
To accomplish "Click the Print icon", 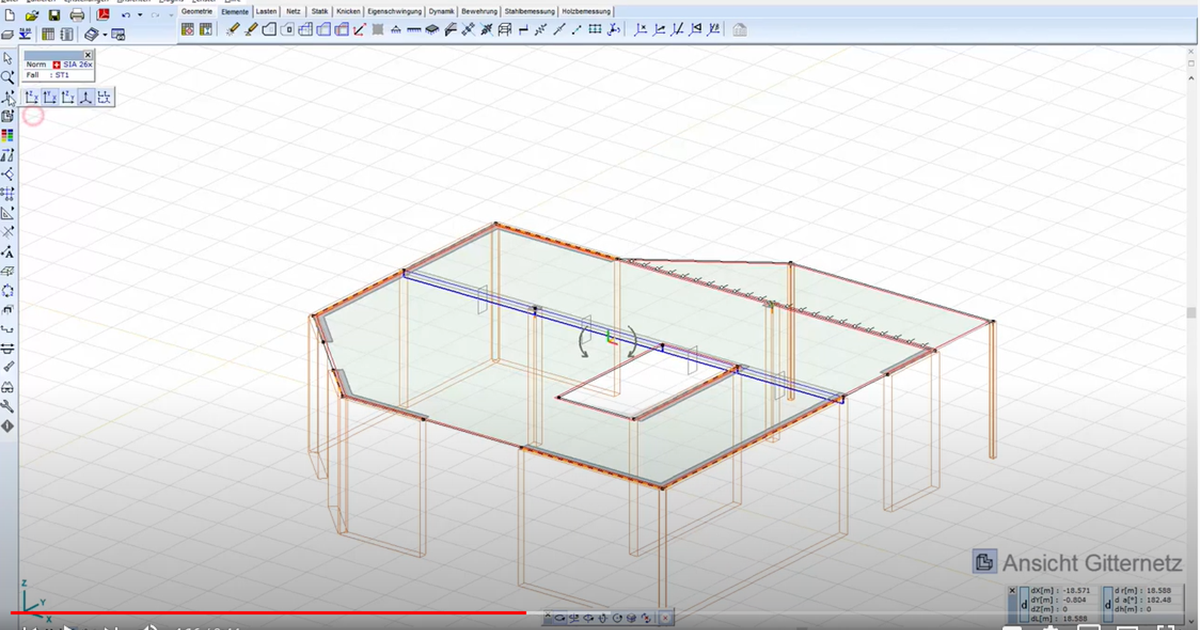I will pyautogui.click(x=77, y=16).
